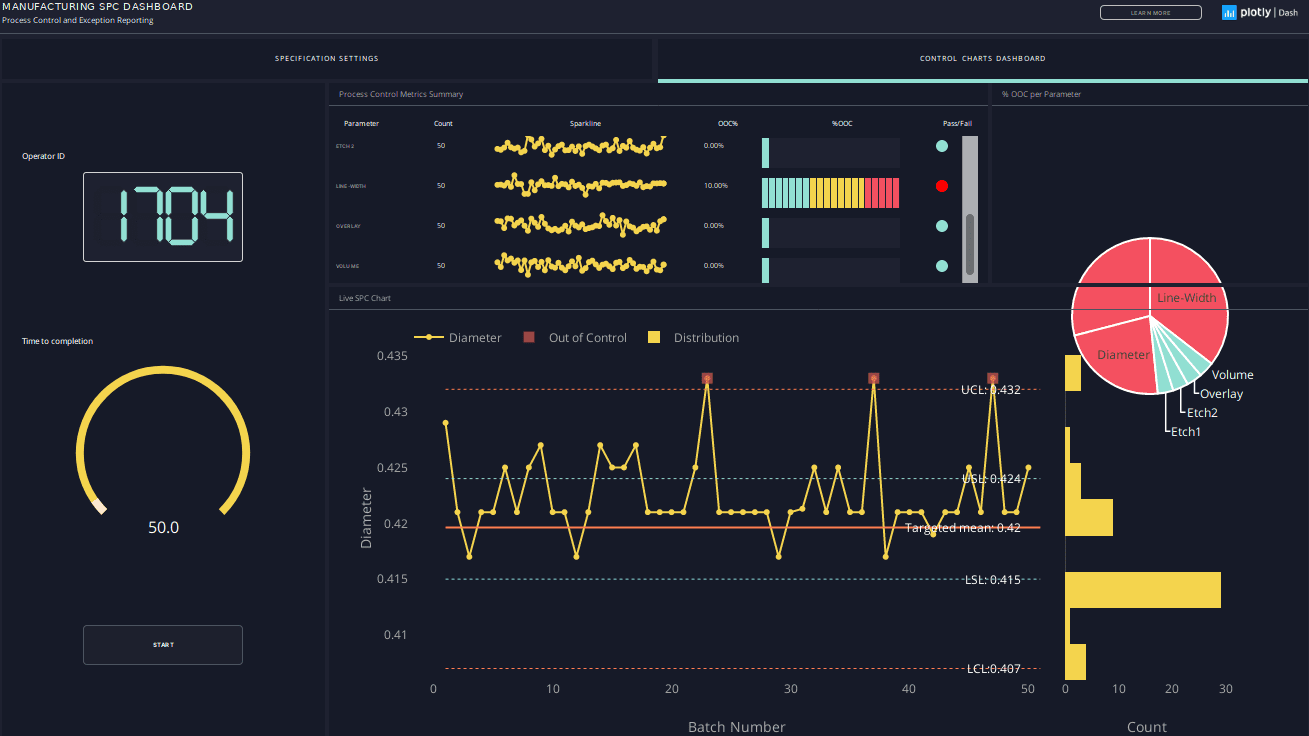Image resolution: width=1309 pixels, height=736 pixels.
Task: Click the "Batch Number" axis title
Action: [x=737, y=727]
